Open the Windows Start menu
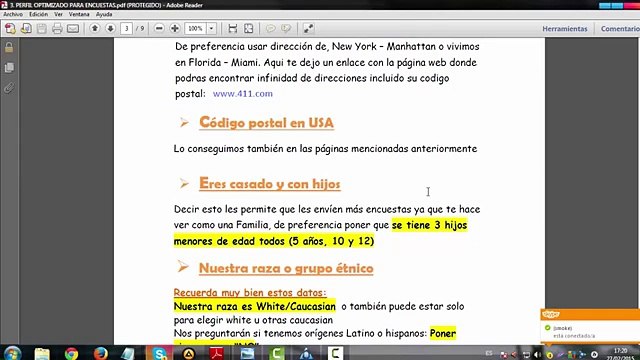Viewport: 640px width, 360px height. [x=12, y=353]
